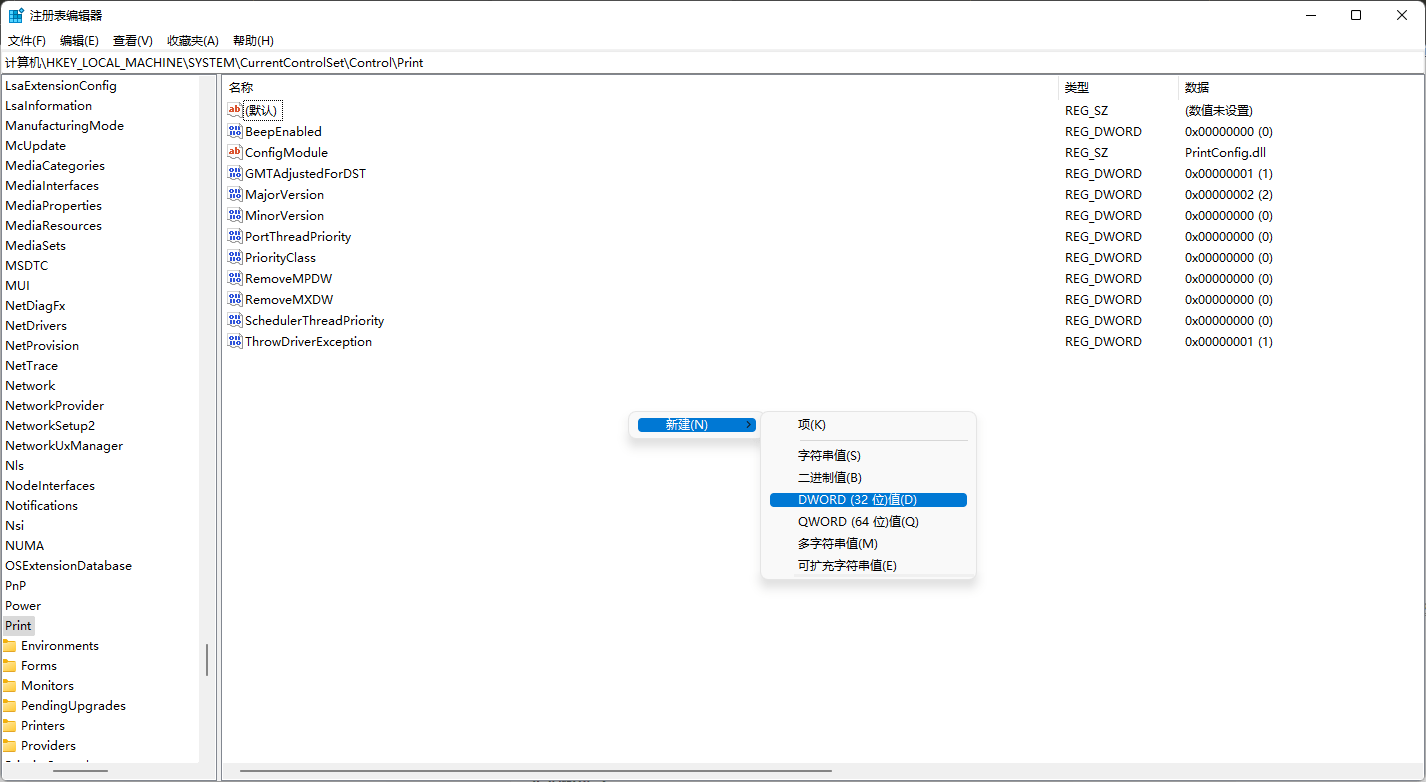Select the NetworkProvider tree key
Image resolution: width=1426 pixels, height=782 pixels.
click(x=54, y=405)
